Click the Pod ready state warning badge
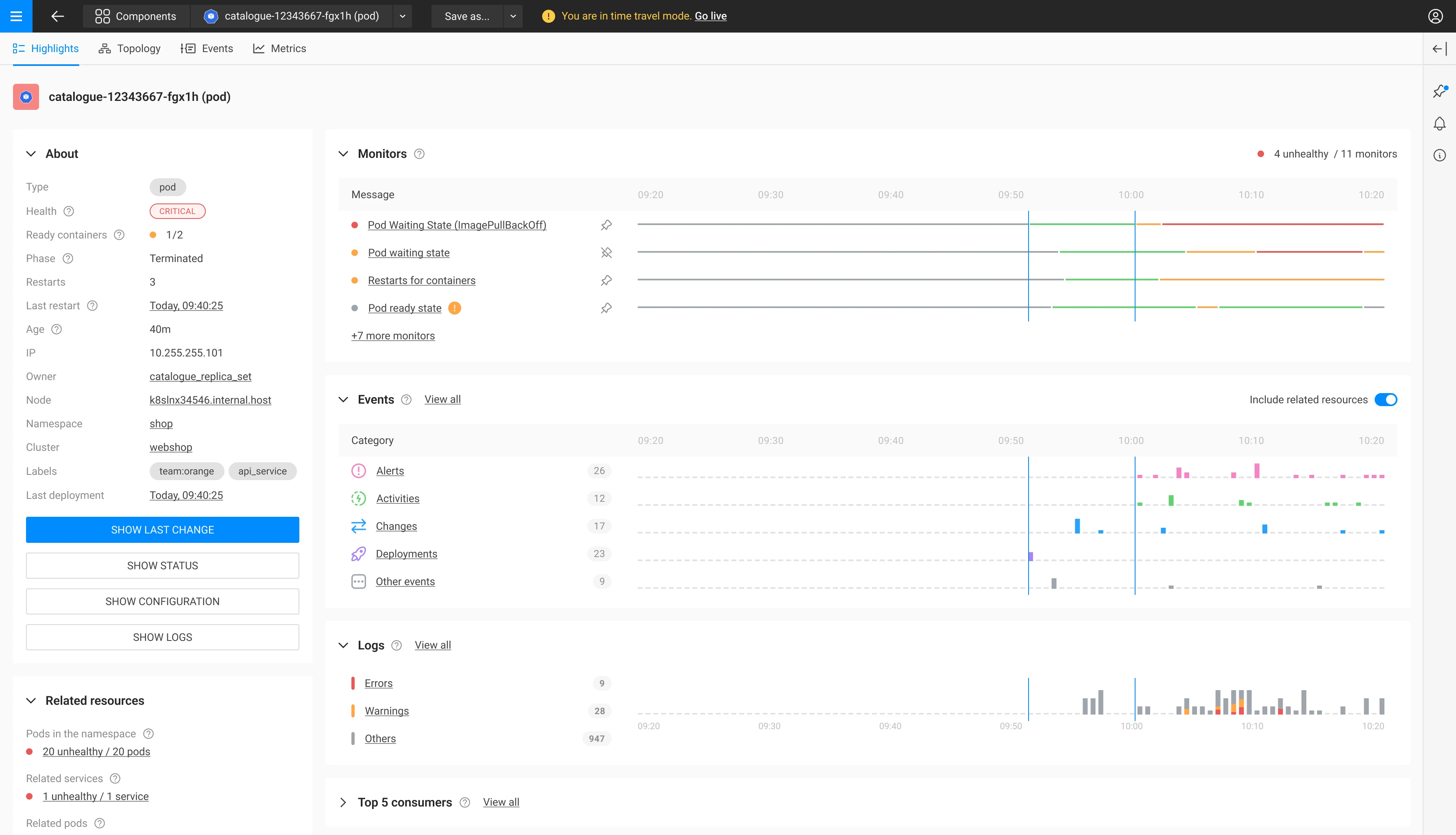This screenshot has width=1456, height=835. tap(454, 308)
